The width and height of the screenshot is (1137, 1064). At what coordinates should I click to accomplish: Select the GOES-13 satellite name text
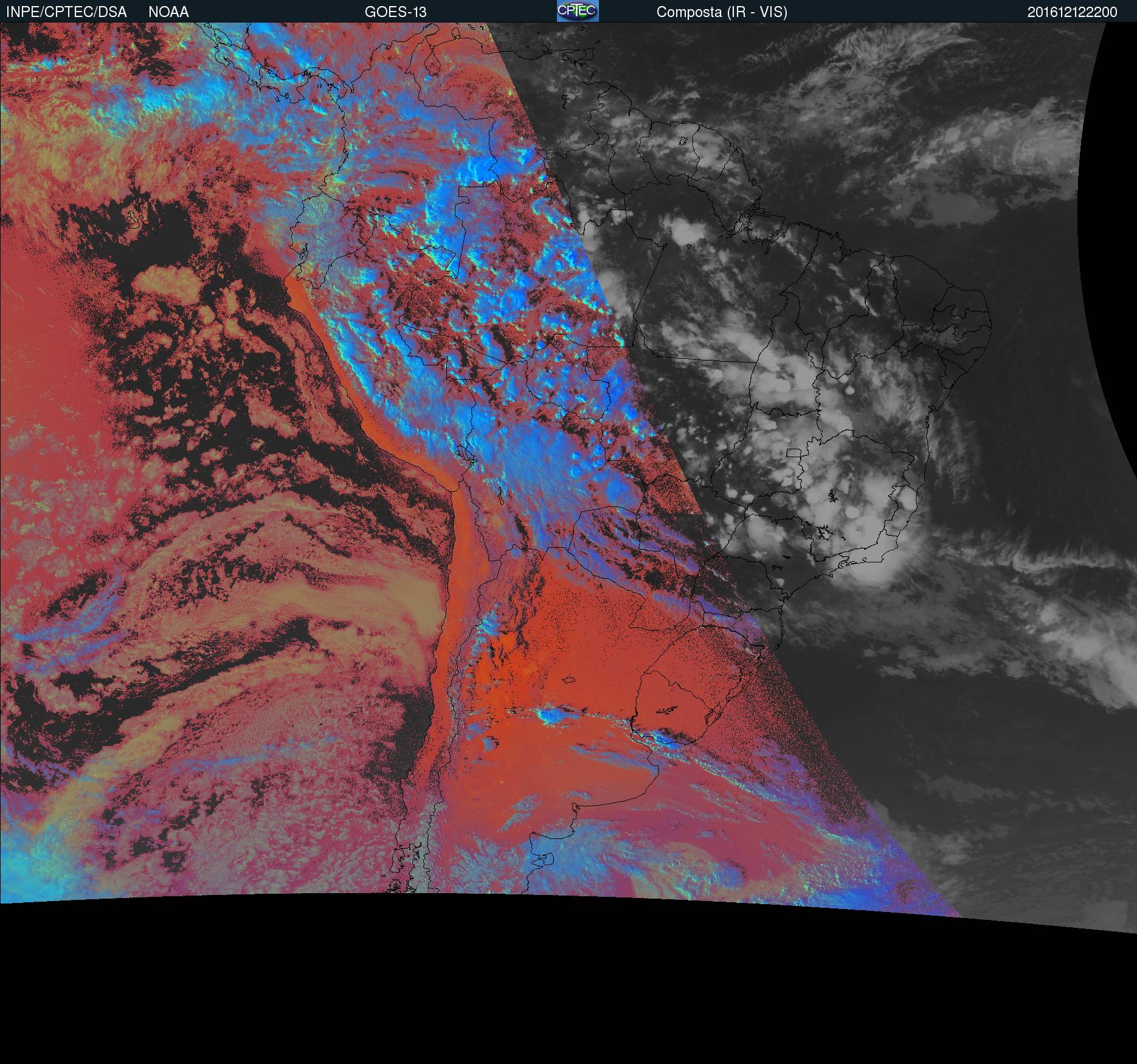pyautogui.click(x=395, y=12)
